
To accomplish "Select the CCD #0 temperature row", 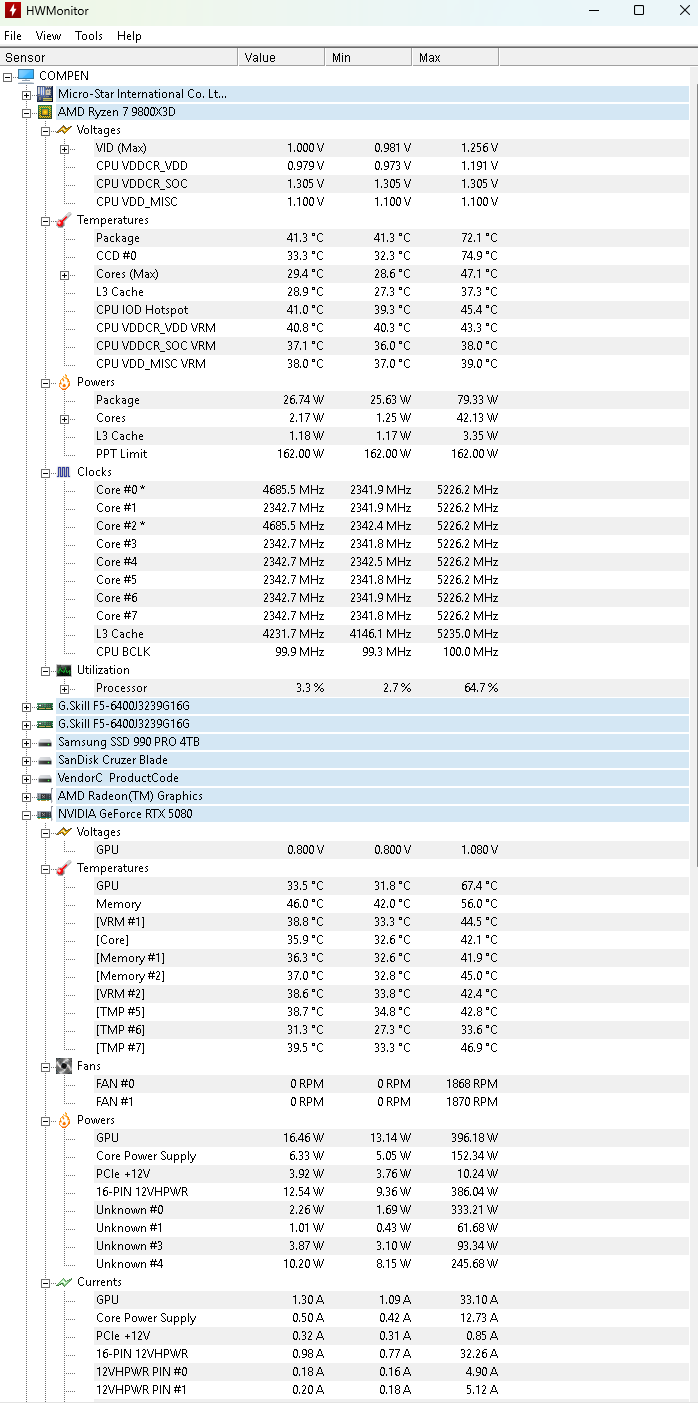I will tap(297, 256).
